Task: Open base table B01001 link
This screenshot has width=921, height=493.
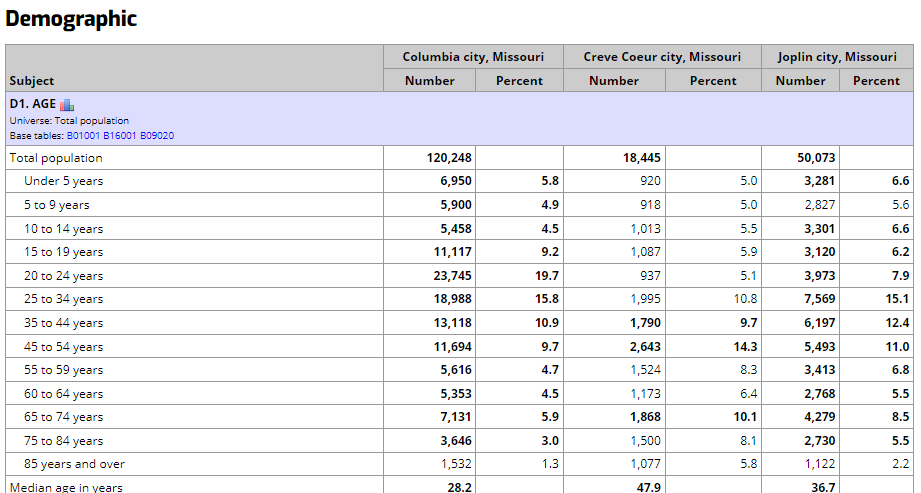Action: pos(83,135)
